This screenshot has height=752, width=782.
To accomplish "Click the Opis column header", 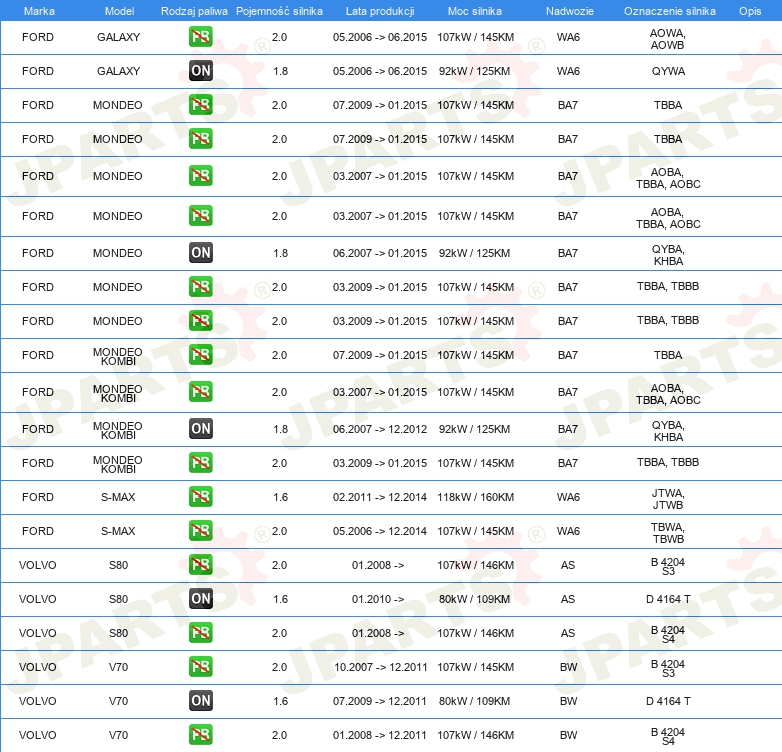I will [x=750, y=11].
